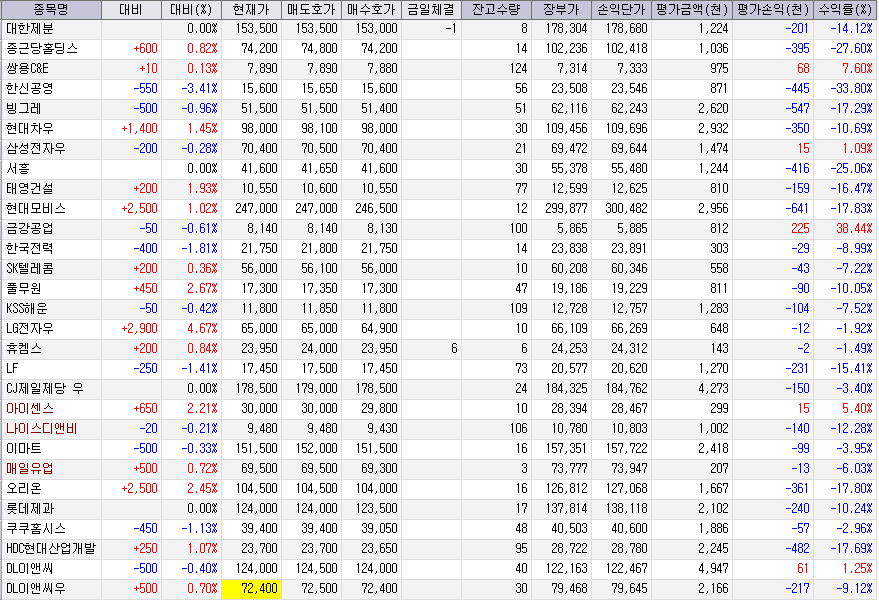
Task: Select the DL이앤씨 stock name
Action: [30, 569]
